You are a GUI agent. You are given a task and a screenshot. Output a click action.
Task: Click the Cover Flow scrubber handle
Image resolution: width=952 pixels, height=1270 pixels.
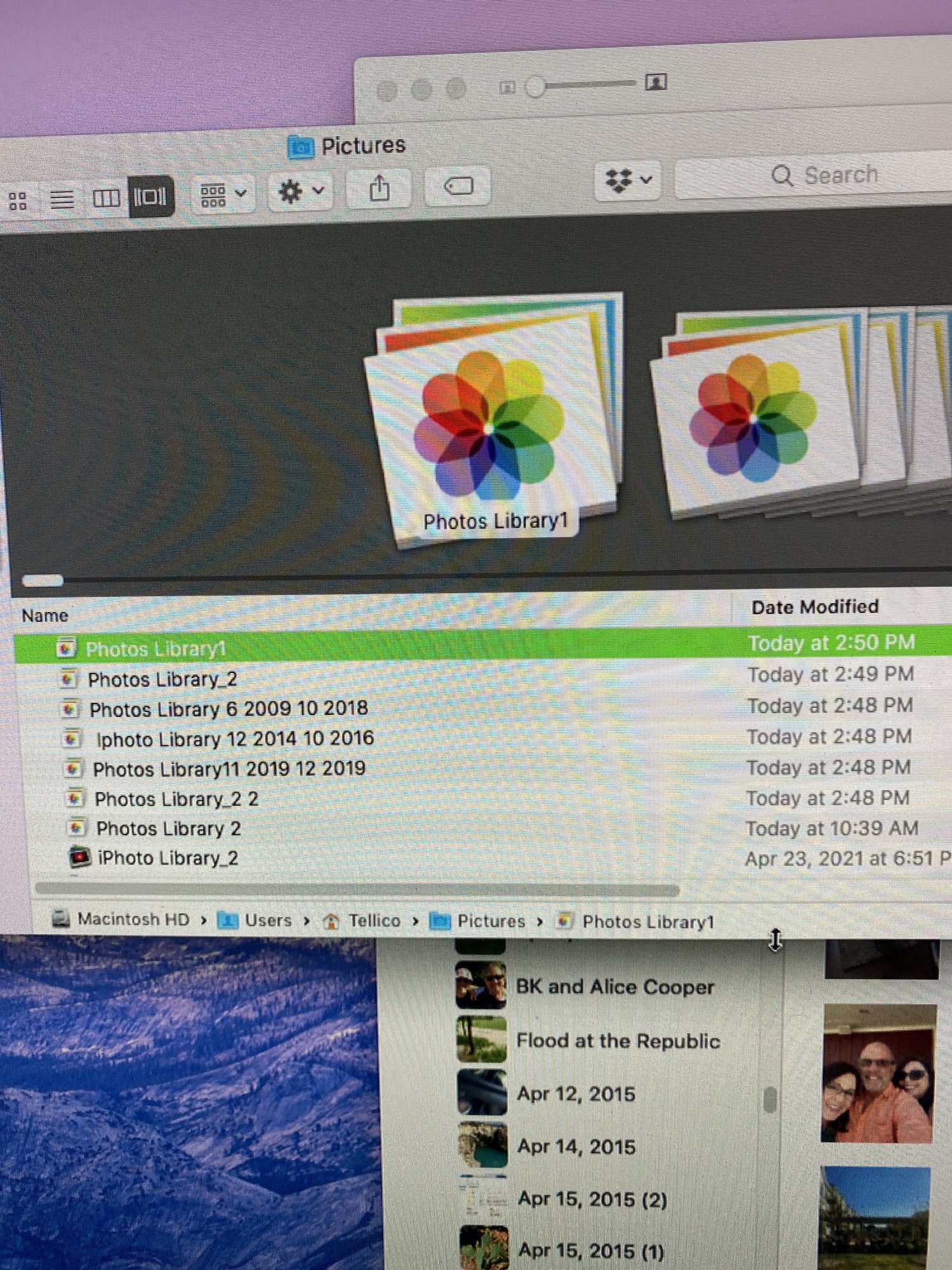43,580
